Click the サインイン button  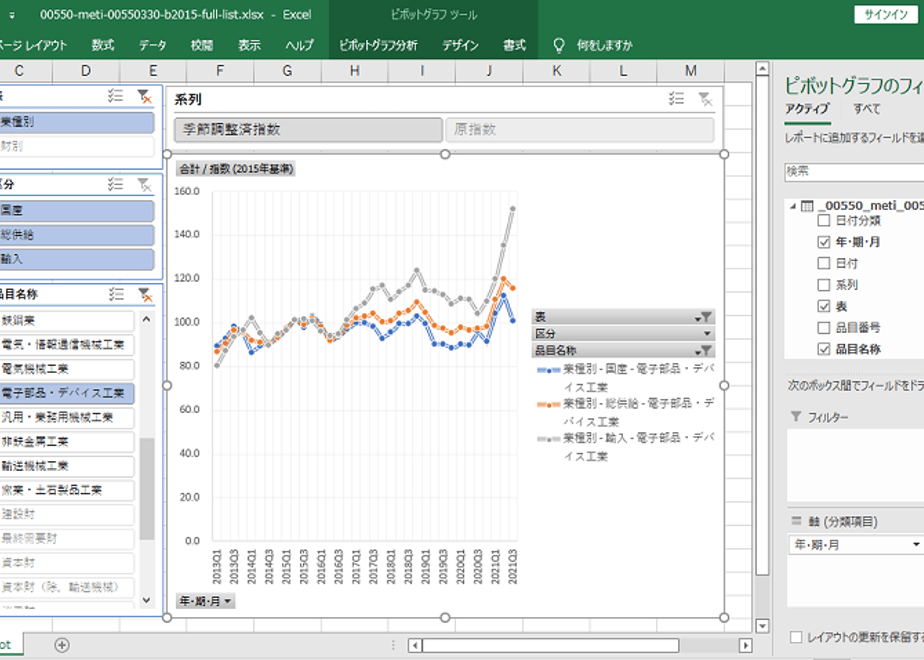(x=886, y=15)
